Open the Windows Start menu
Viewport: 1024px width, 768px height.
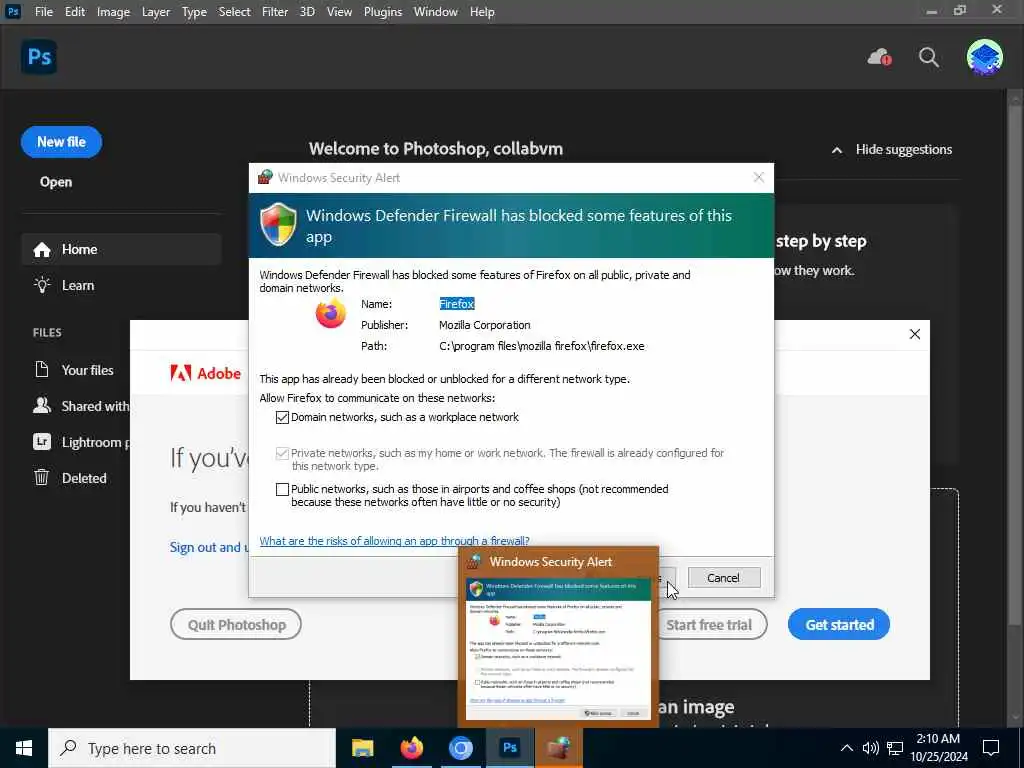(x=24, y=748)
